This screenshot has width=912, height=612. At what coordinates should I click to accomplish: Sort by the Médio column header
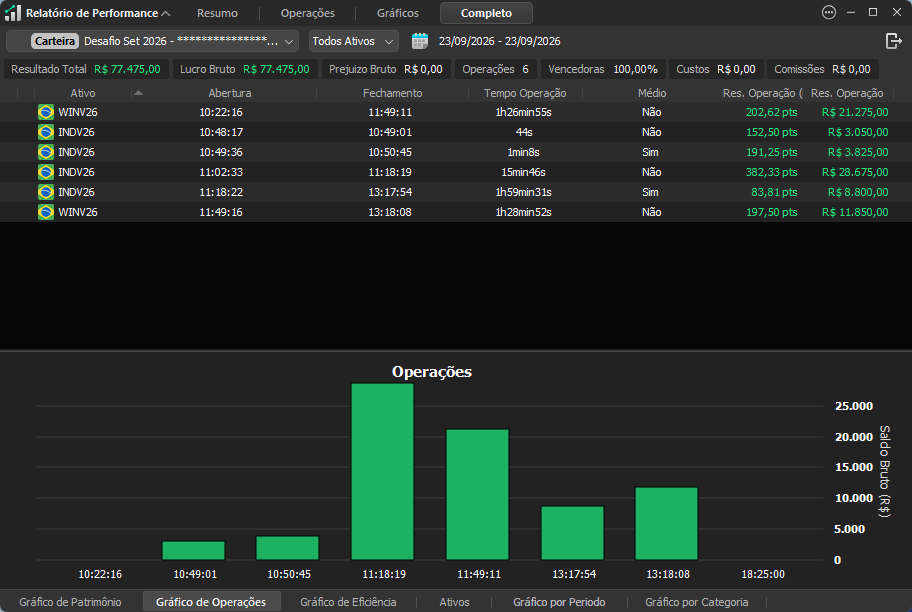pos(652,93)
